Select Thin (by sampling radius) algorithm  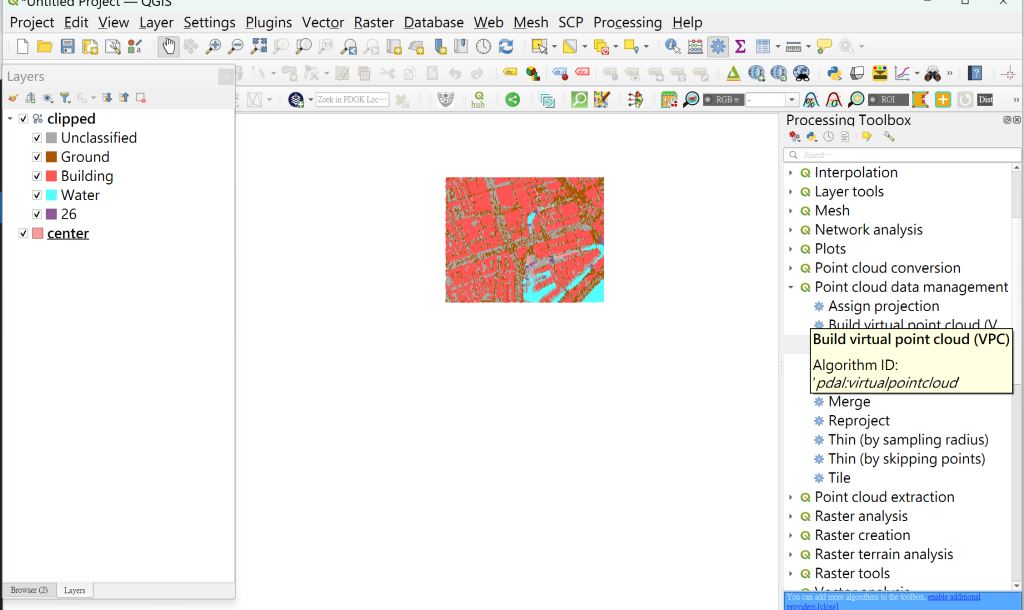pyautogui.click(x=908, y=440)
